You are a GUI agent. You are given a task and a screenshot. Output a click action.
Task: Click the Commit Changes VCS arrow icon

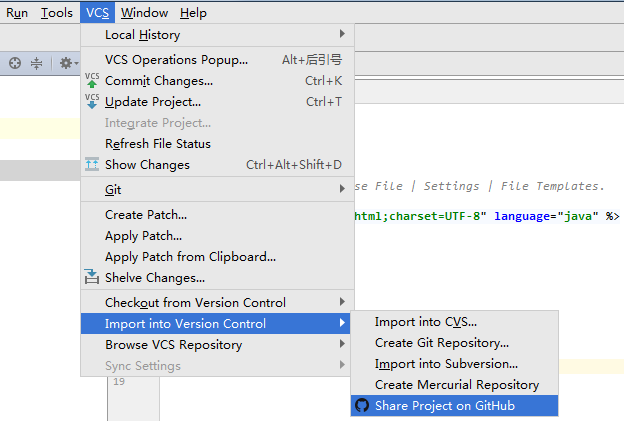click(92, 80)
